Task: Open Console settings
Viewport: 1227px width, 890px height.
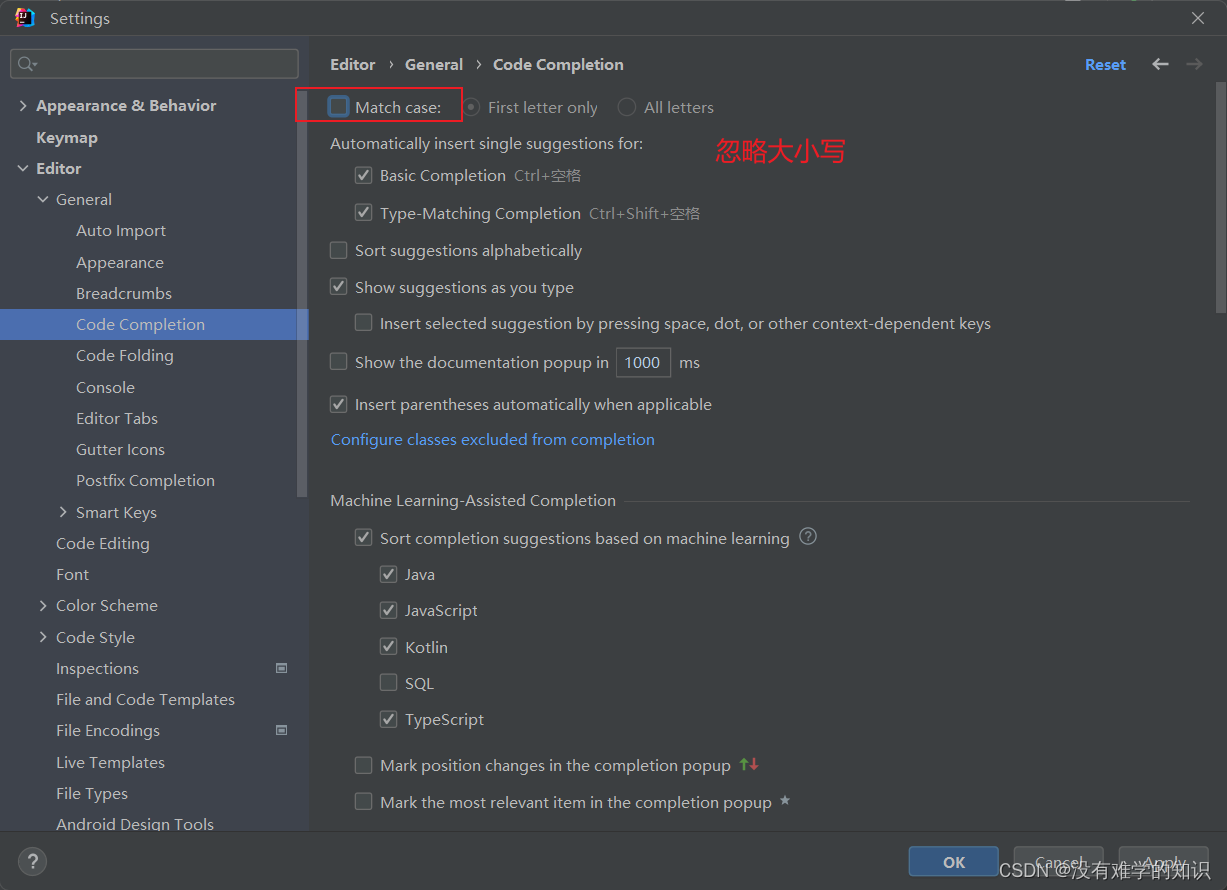Action: [x=105, y=387]
